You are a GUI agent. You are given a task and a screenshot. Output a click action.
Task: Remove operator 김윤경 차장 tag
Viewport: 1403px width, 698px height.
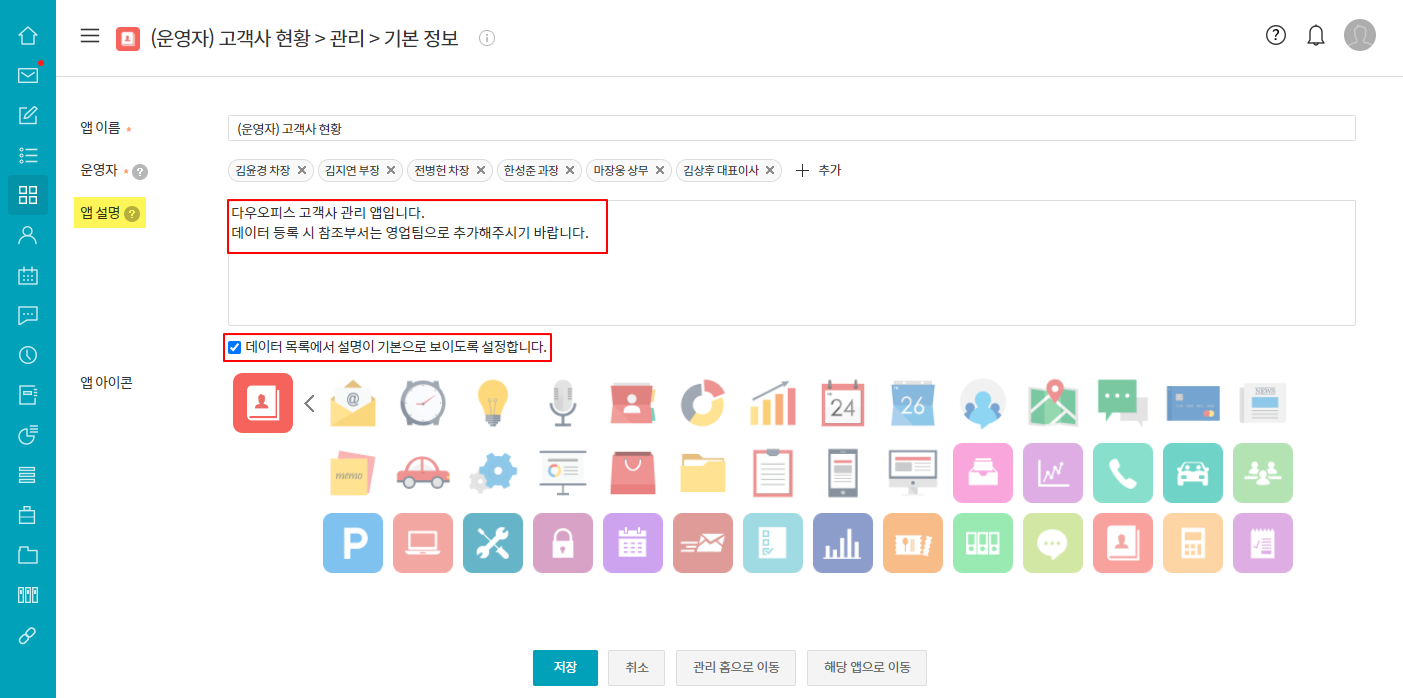click(x=302, y=170)
